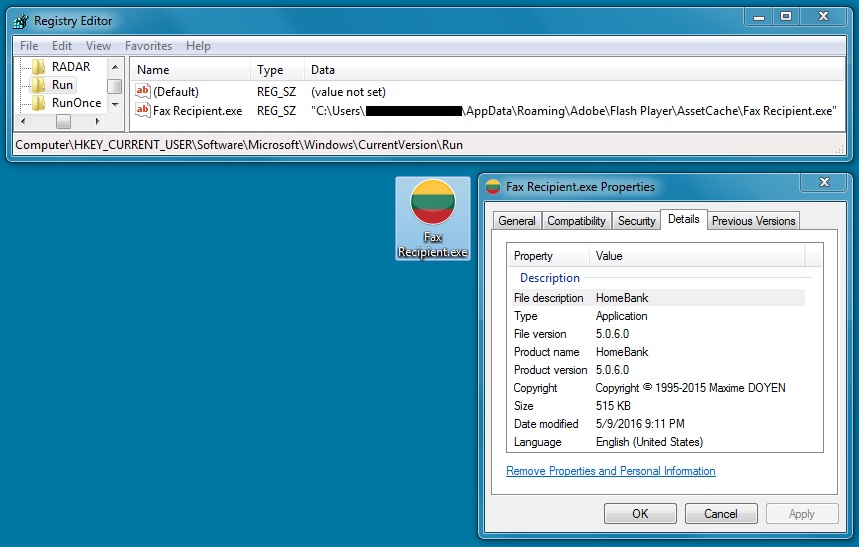Viewport: 859px width, 547px height.
Task: Click the OK button
Action: click(640, 514)
